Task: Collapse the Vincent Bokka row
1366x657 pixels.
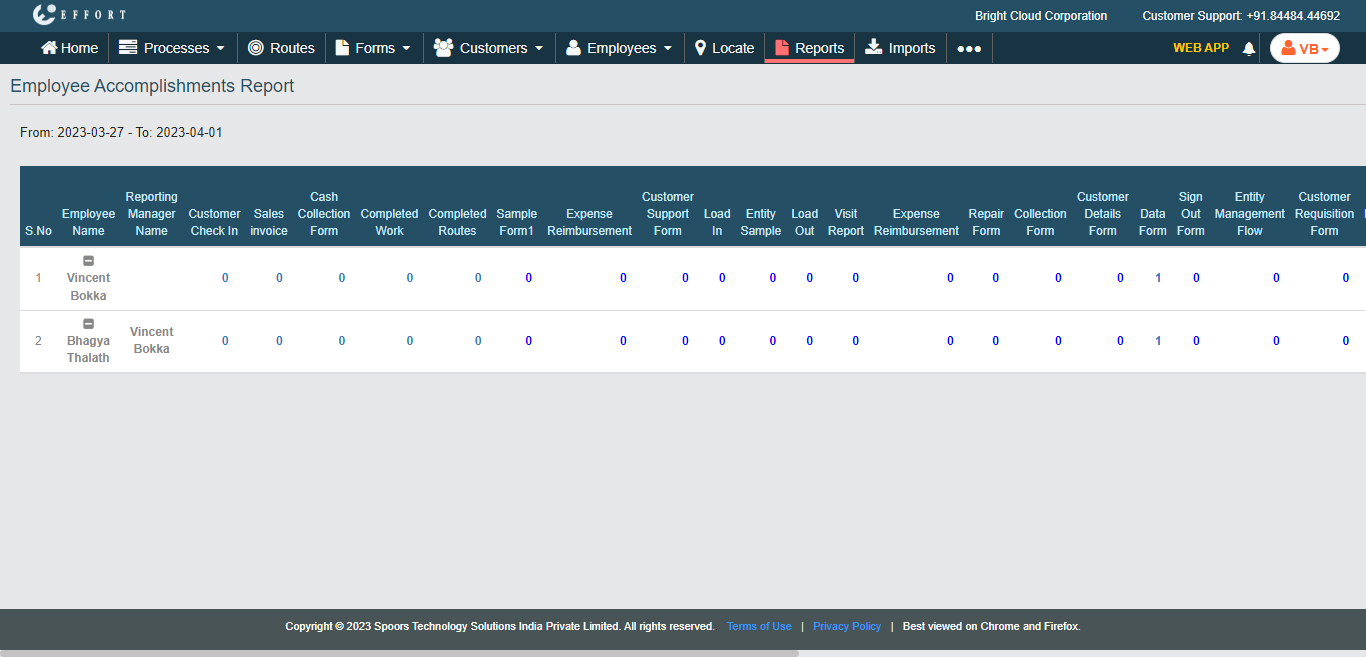Action: [x=88, y=261]
